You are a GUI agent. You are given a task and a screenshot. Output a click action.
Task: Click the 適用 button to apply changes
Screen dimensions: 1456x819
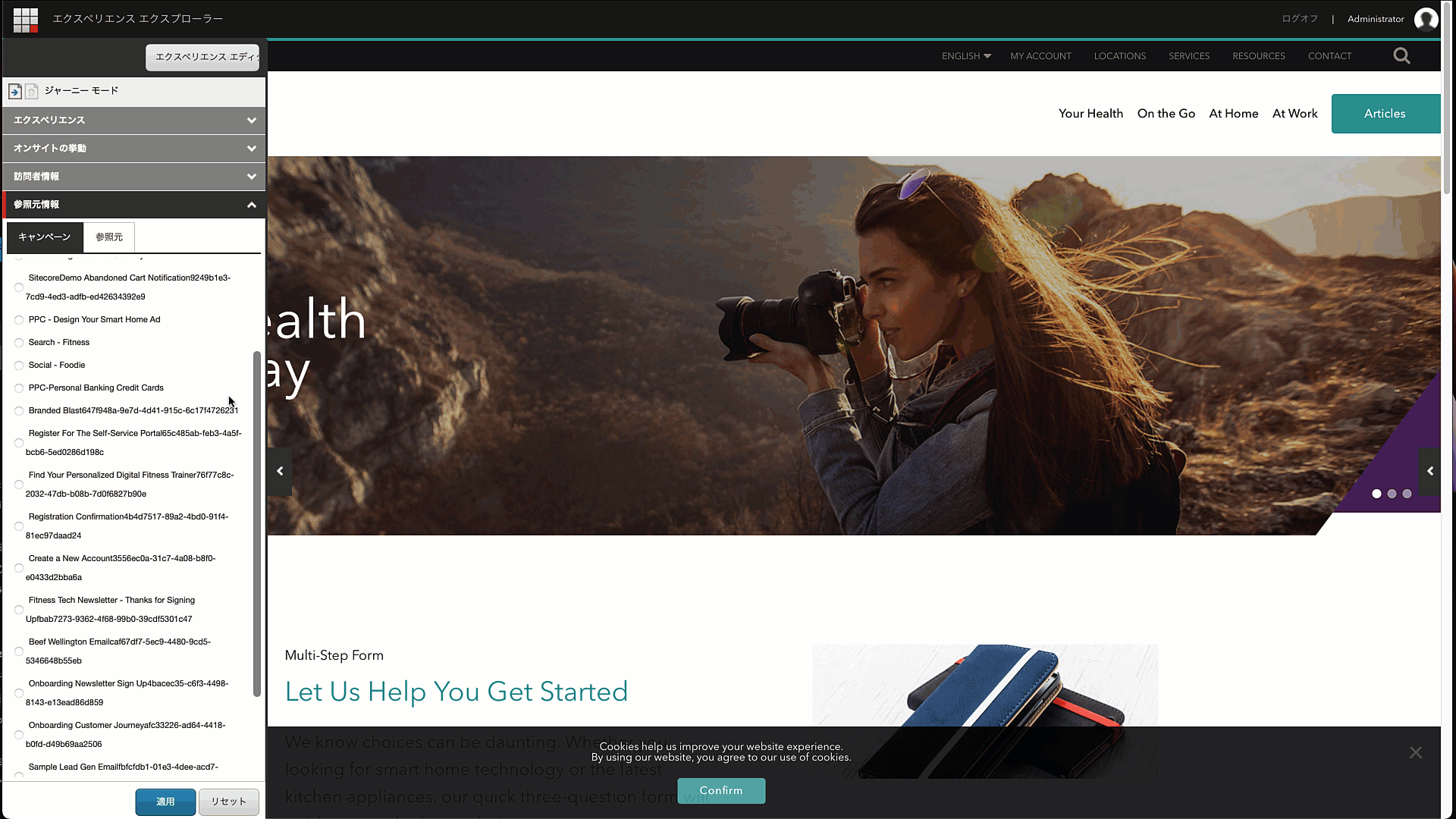(x=165, y=801)
